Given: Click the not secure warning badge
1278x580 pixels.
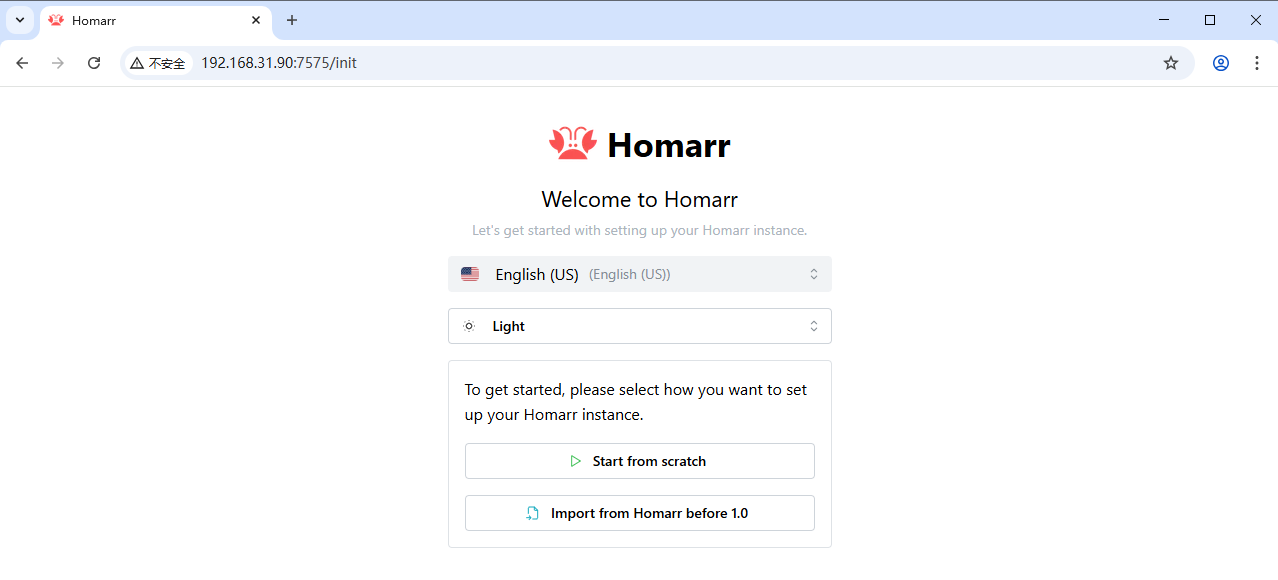Looking at the screenshot, I should (x=158, y=63).
